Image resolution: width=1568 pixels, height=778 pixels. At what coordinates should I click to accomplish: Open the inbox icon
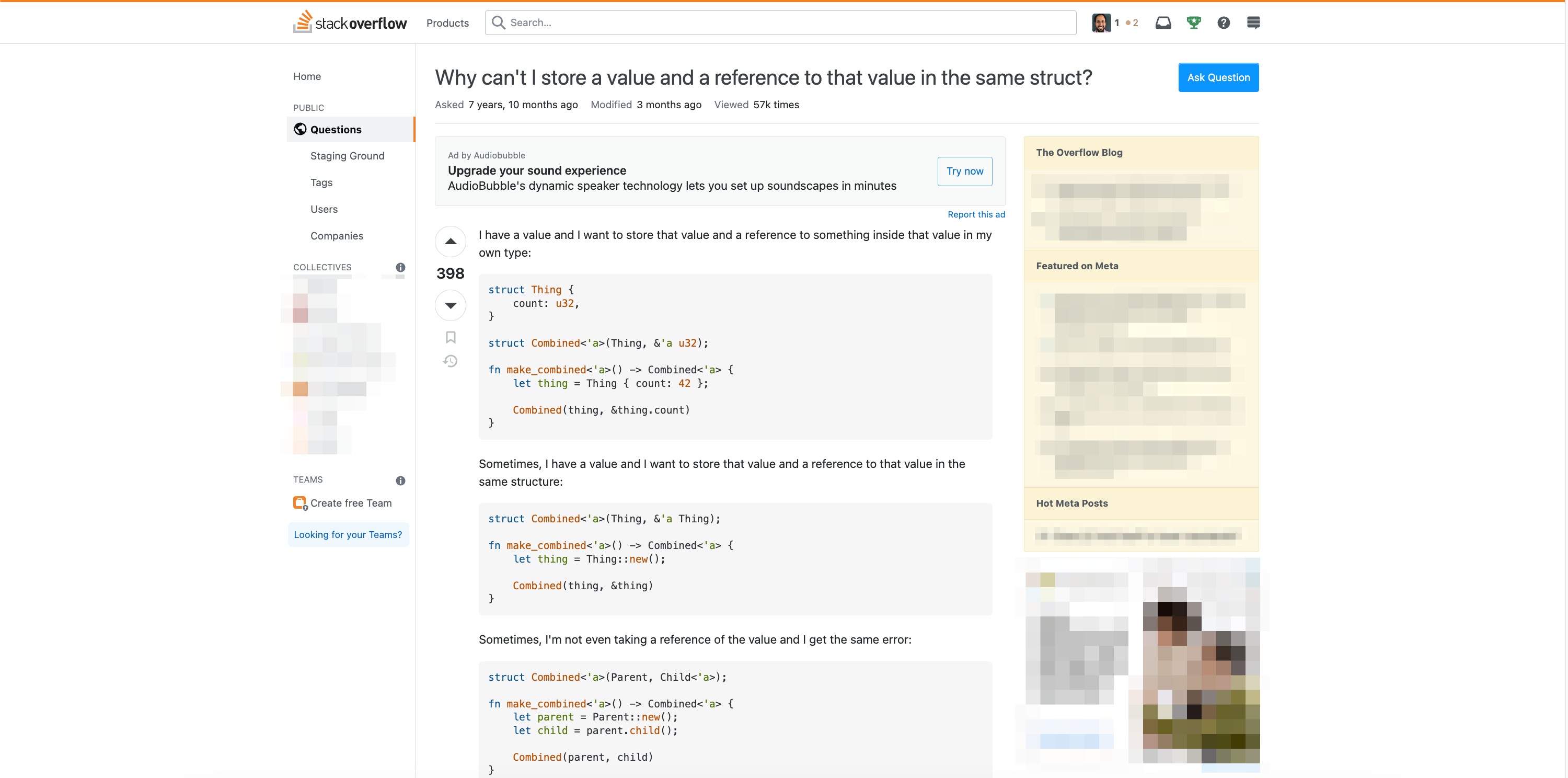pyautogui.click(x=1162, y=22)
